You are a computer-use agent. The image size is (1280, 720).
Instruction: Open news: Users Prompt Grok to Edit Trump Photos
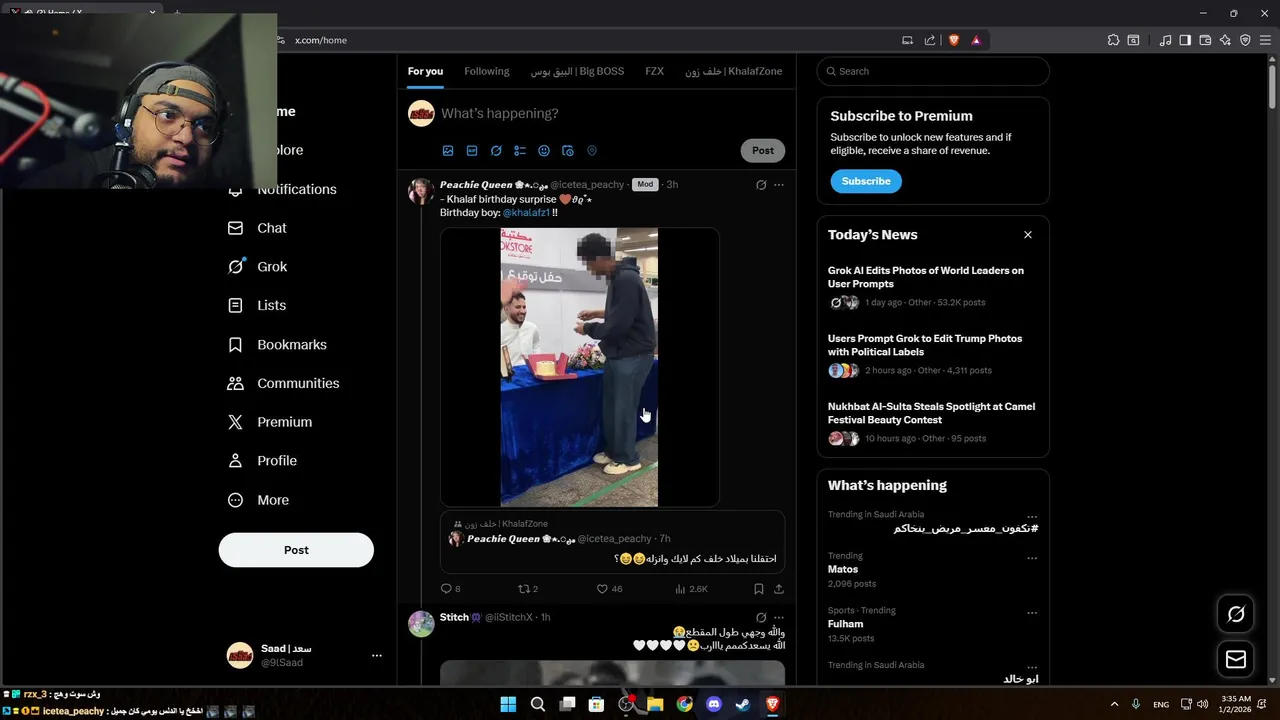tap(933, 355)
